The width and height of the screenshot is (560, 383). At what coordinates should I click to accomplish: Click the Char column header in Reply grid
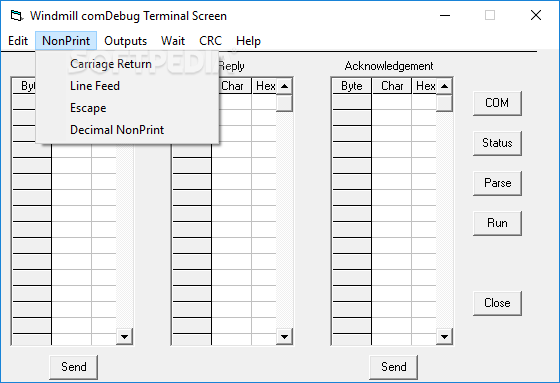click(x=233, y=86)
